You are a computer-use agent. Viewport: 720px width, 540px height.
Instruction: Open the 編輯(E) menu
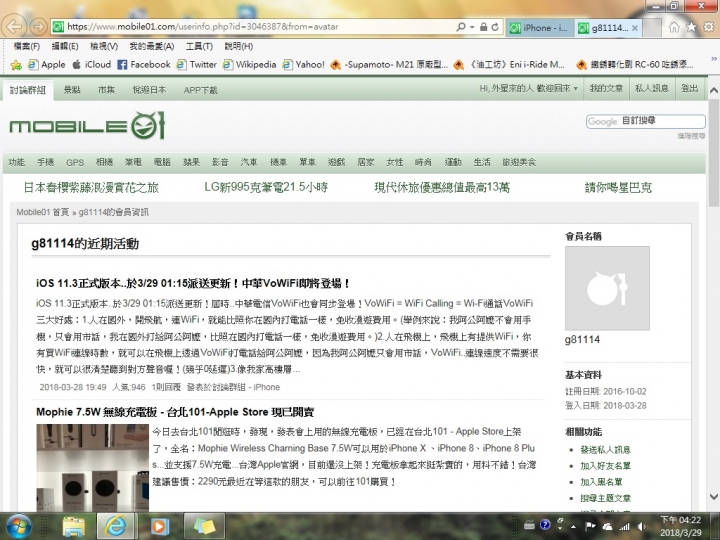65,46
